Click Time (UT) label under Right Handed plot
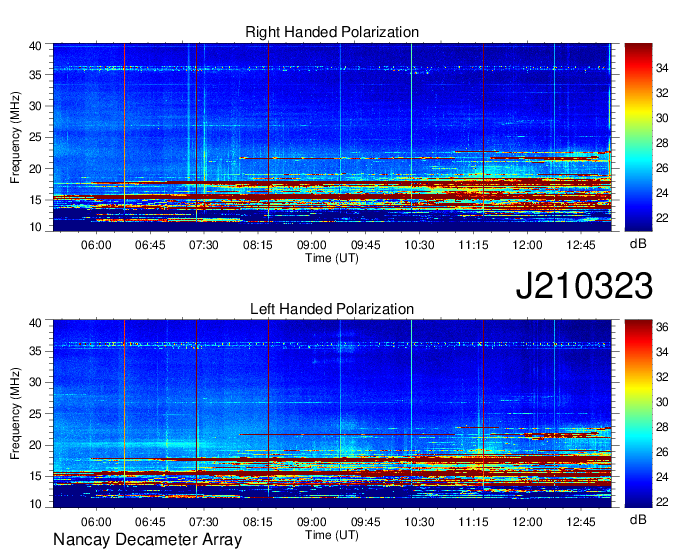This screenshot has width=680, height=552. point(332,258)
